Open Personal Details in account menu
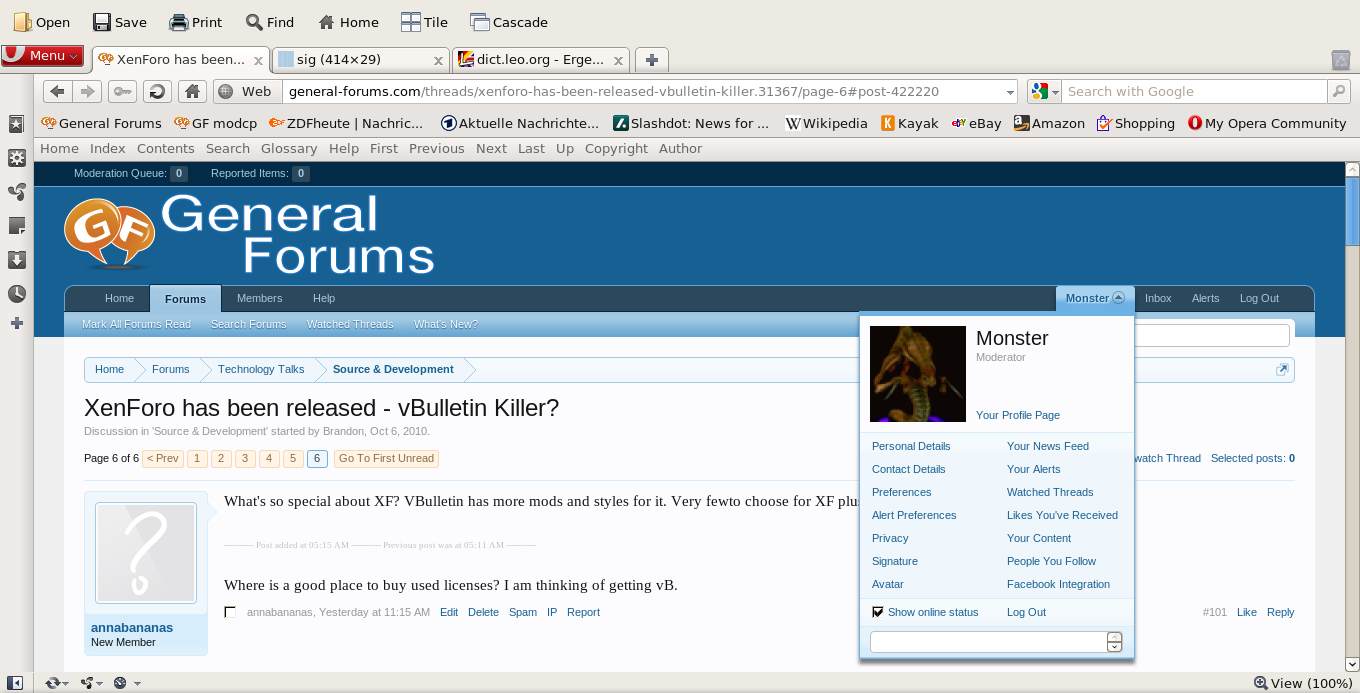Screen dimensions: 1360x693 (911, 446)
